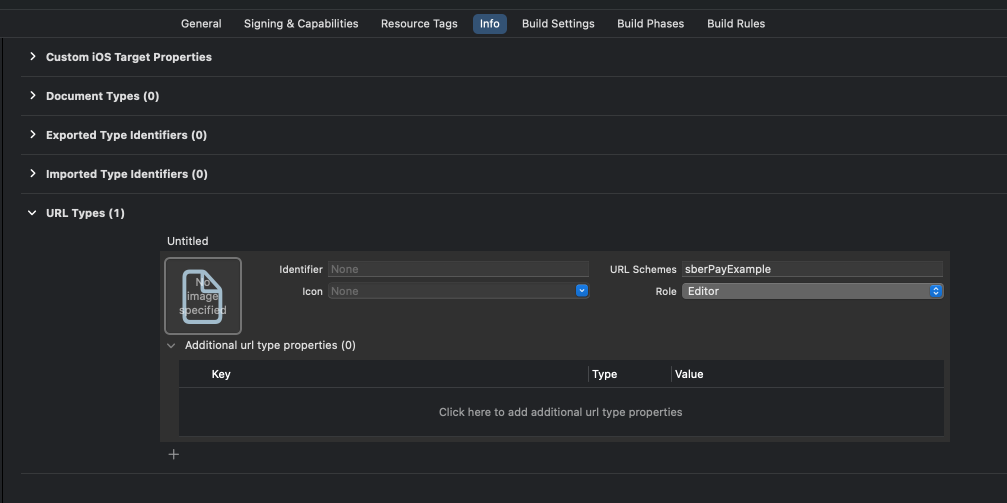Click the No image specified icon well

click(x=203, y=296)
